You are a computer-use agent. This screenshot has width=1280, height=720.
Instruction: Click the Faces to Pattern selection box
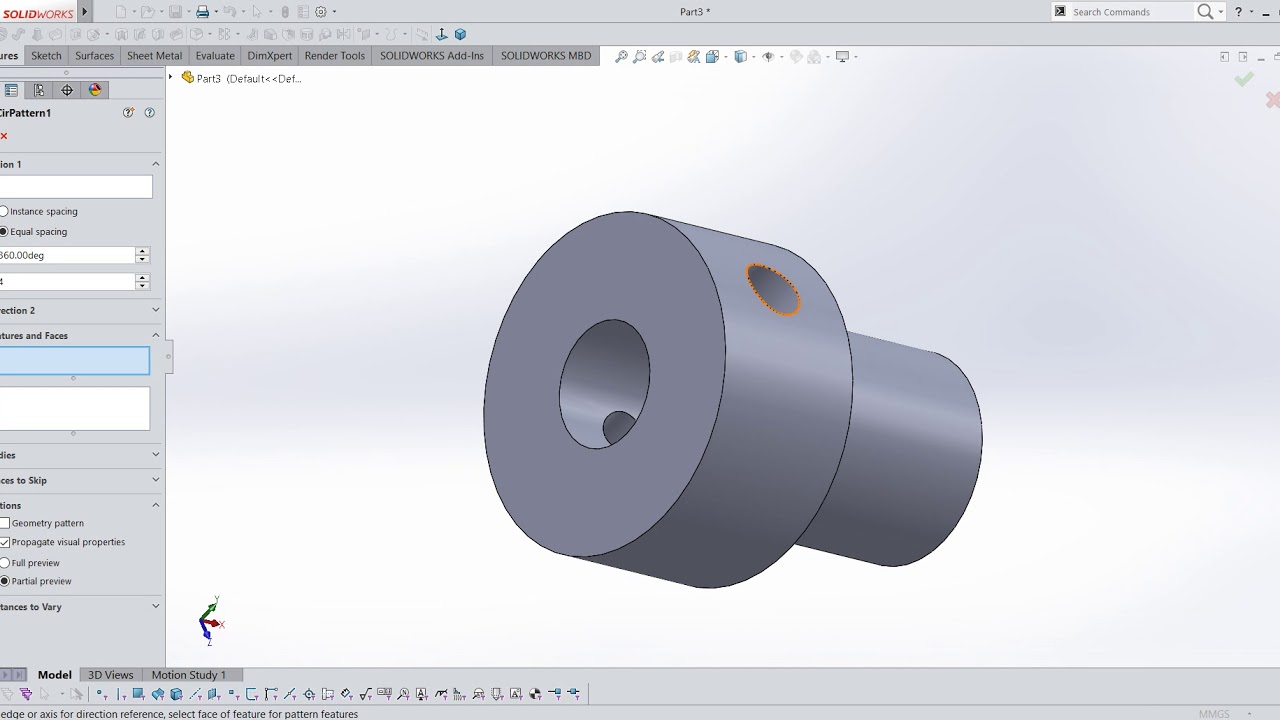pos(75,409)
